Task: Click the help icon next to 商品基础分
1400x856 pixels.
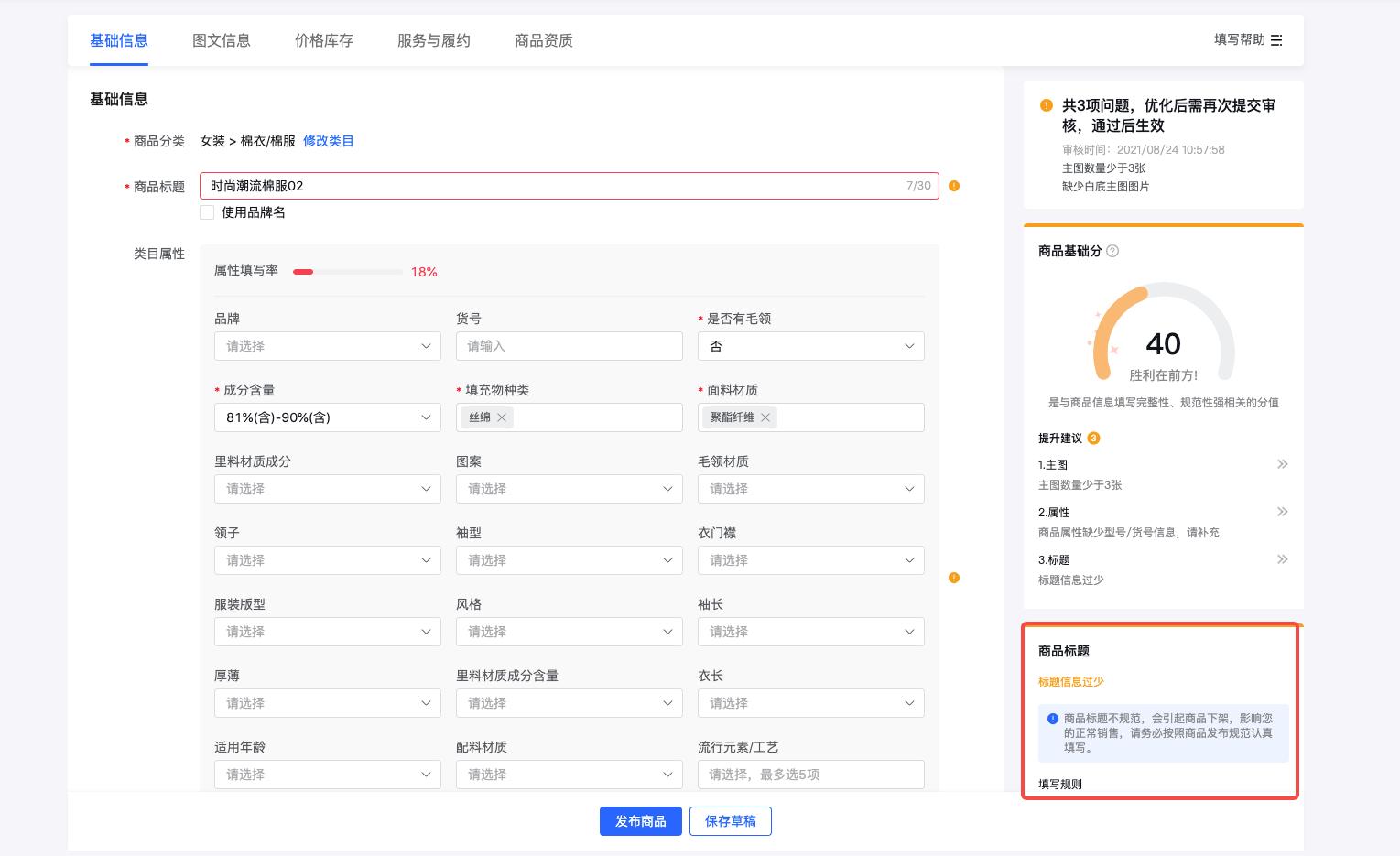Action: click(1112, 251)
